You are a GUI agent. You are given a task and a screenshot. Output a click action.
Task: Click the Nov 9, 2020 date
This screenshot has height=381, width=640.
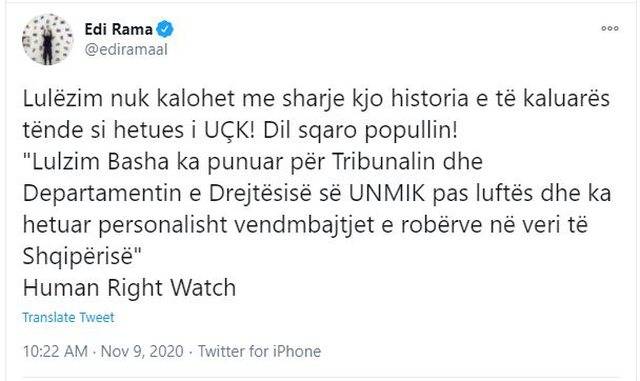142,351
